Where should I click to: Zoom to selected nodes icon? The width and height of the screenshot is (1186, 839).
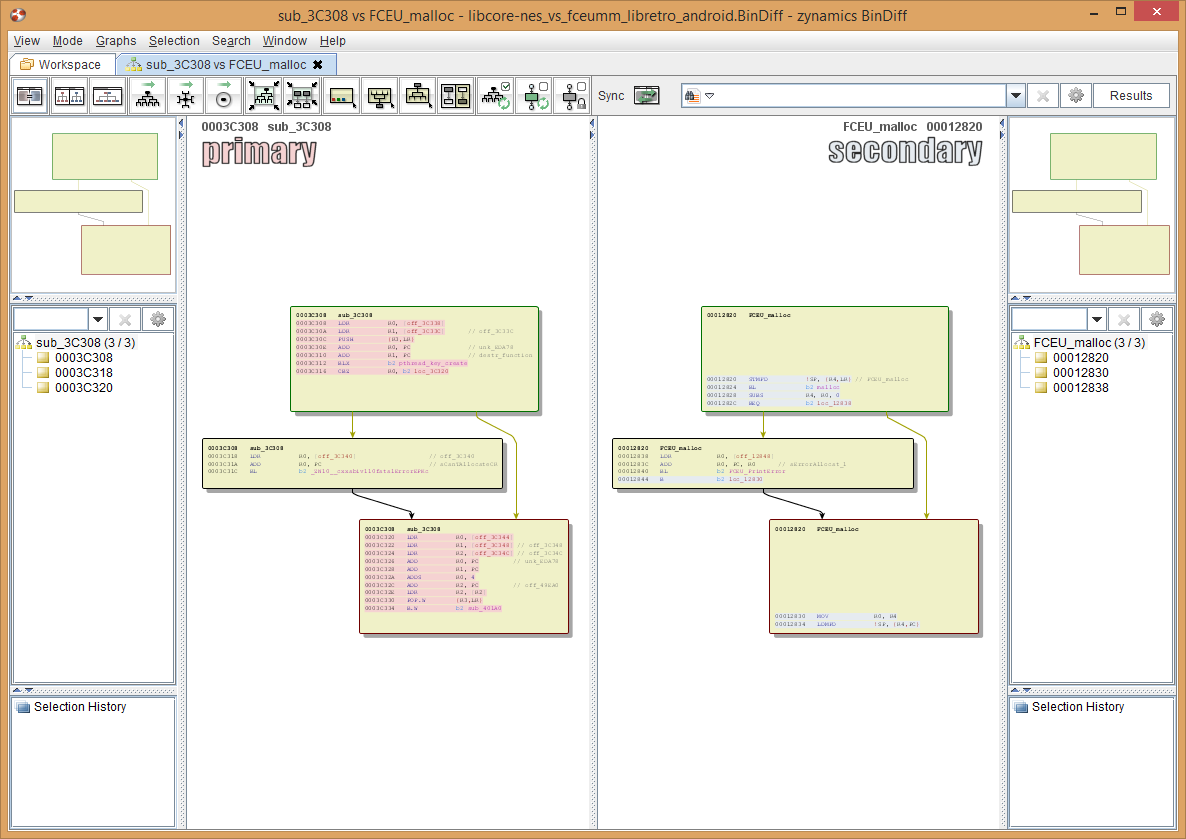(302, 96)
